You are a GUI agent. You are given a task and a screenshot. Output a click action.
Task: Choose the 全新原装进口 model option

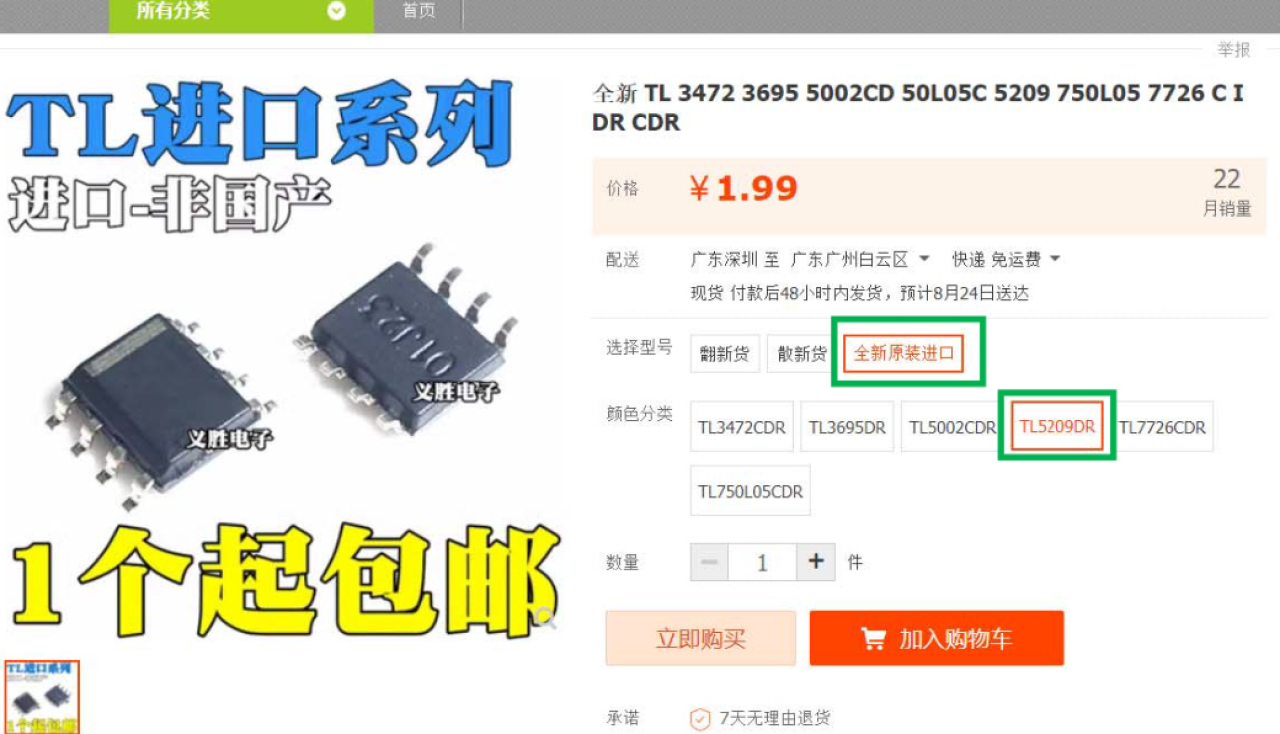tap(904, 354)
